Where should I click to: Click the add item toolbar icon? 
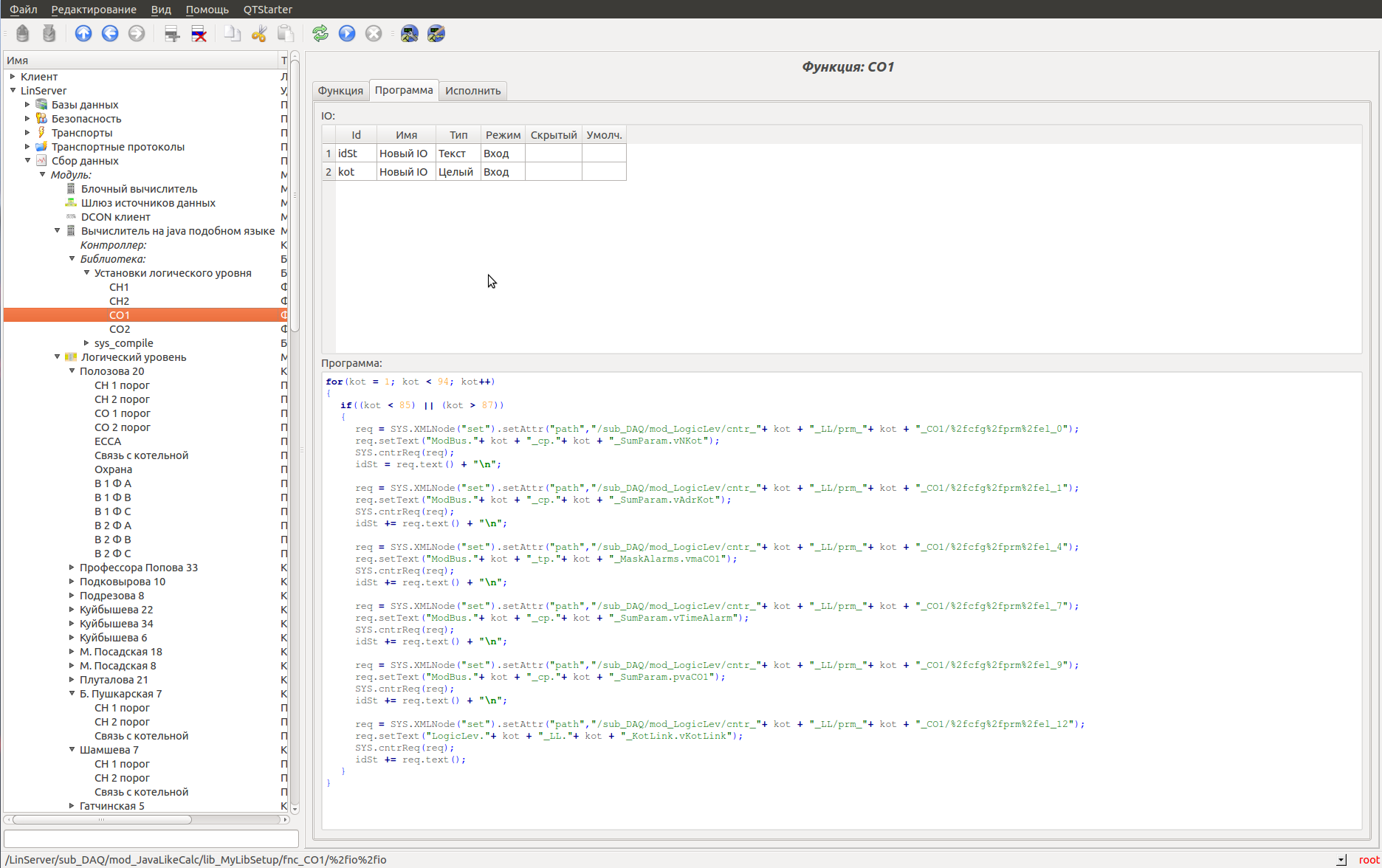(x=172, y=33)
